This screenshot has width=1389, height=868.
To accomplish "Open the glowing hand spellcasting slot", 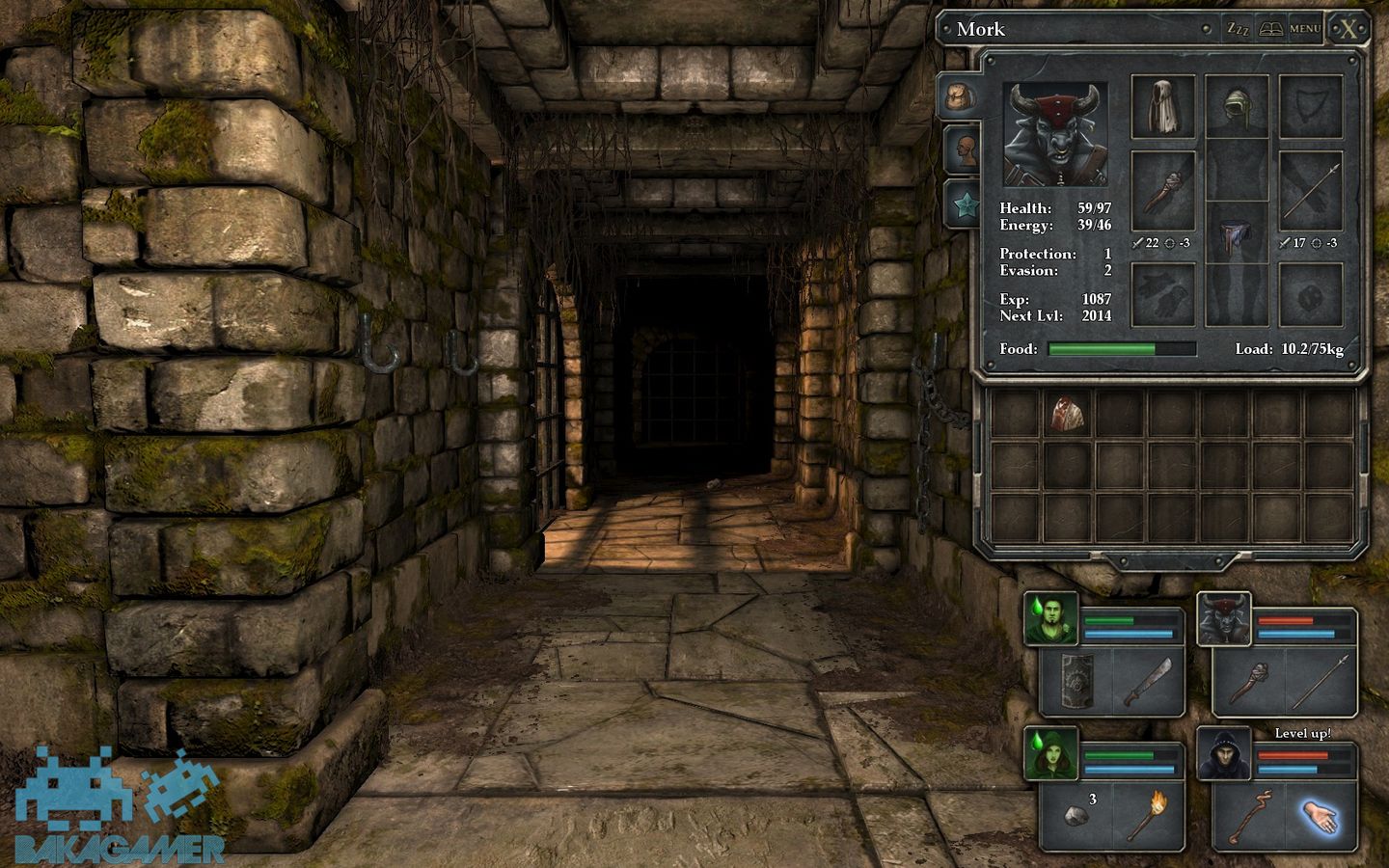I will pyautogui.click(x=1321, y=816).
